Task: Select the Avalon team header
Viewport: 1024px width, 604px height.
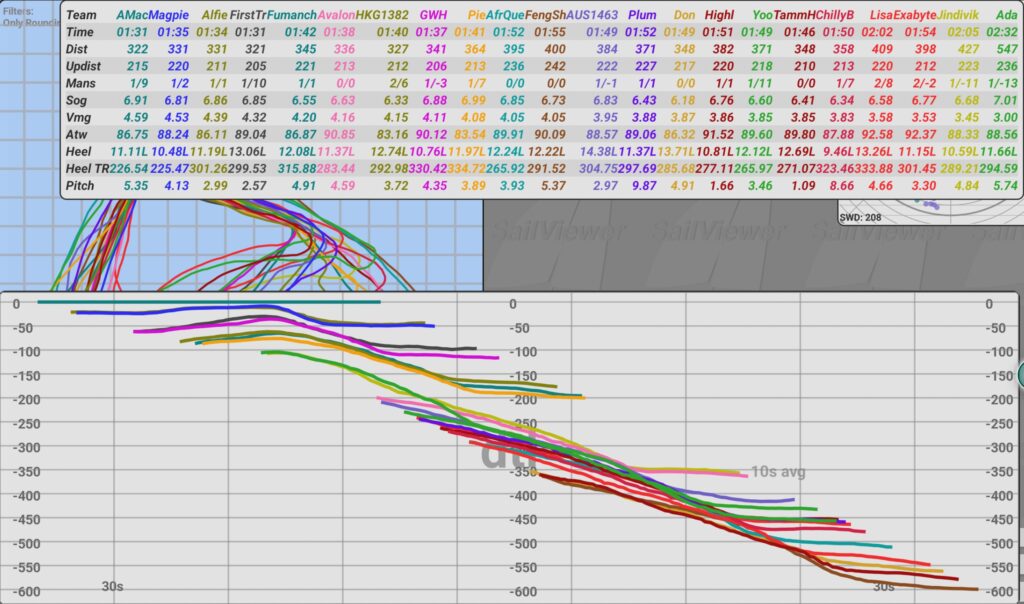Action: 336,15
